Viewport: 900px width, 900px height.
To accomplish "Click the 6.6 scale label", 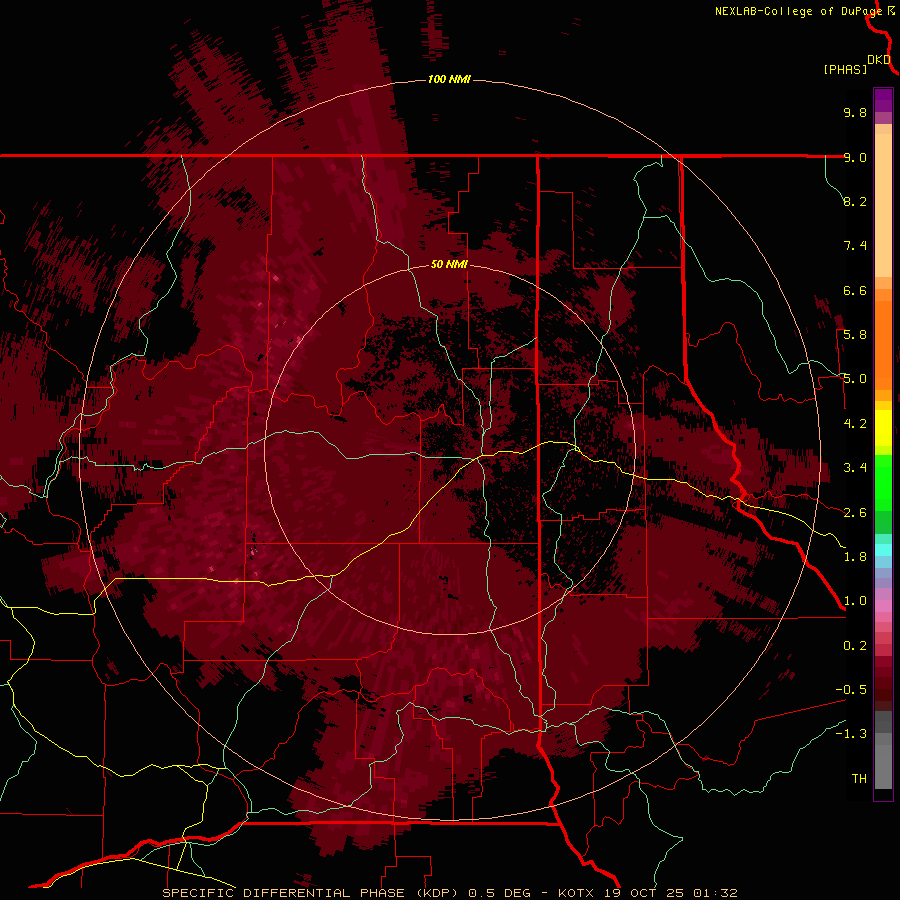I will click(855, 290).
